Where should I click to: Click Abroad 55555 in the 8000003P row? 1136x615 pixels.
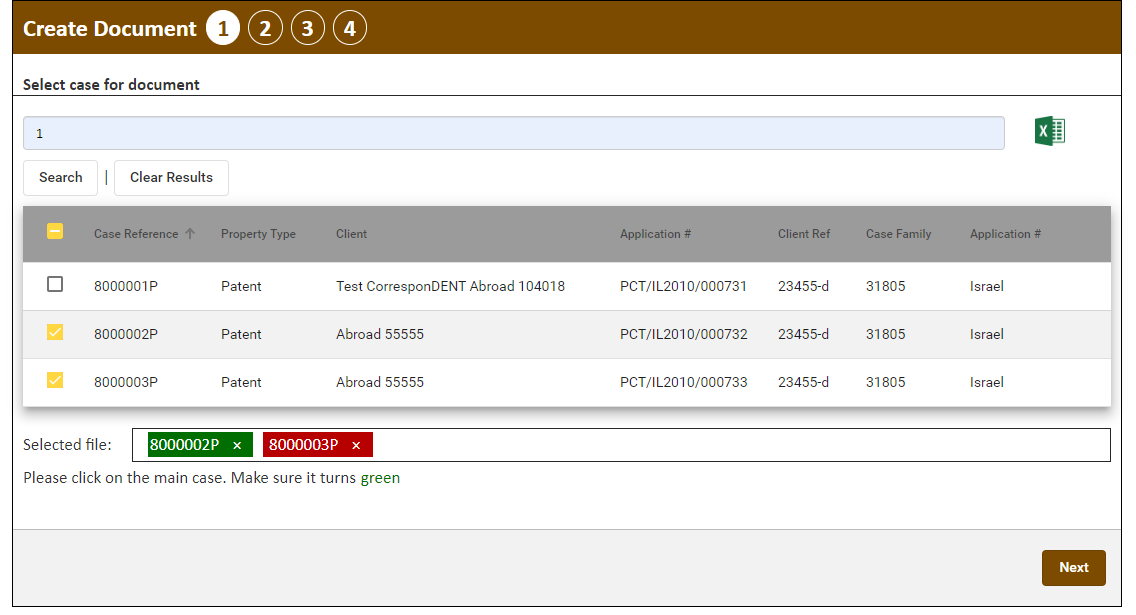380,382
